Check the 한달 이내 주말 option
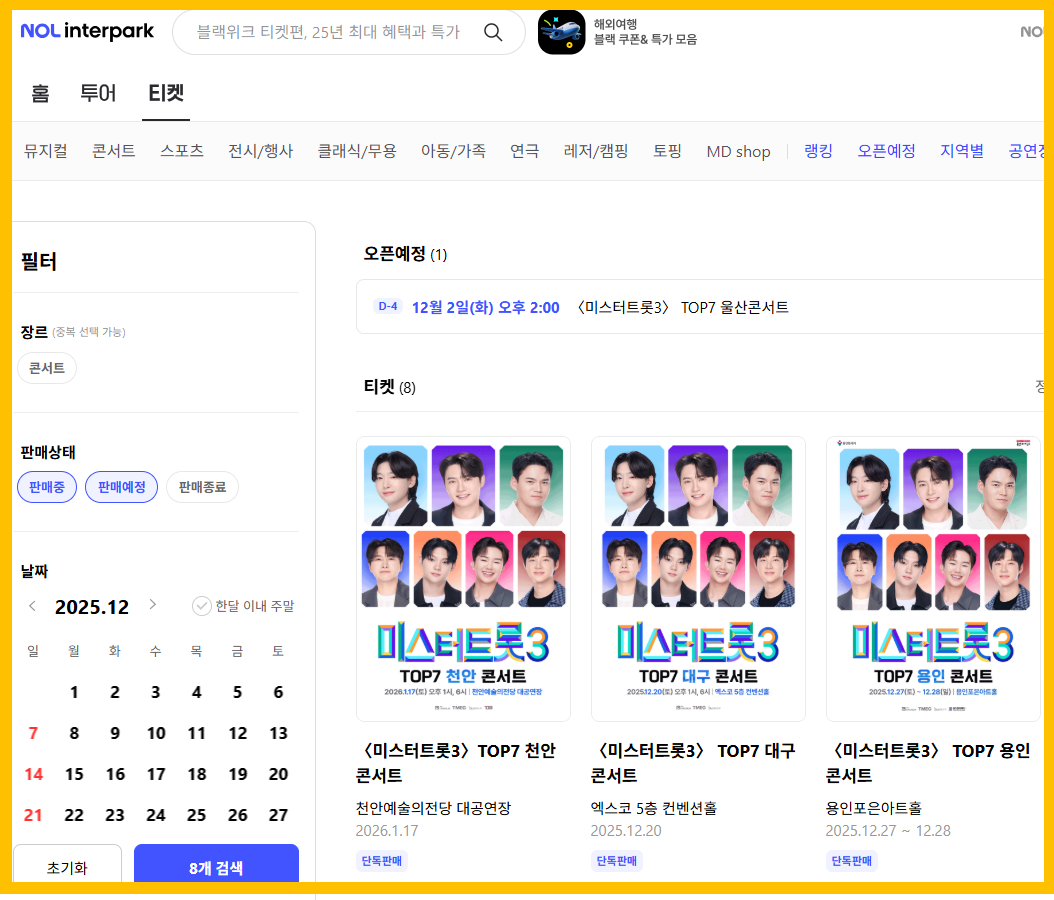Screen dimensions: 1054x900 (243, 606)
